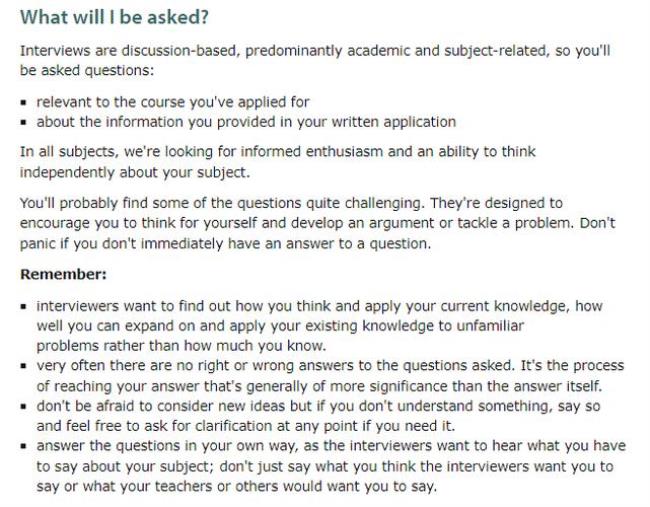
Task: Click the 'Remember:' bold subheading
Action: (63, 274)
